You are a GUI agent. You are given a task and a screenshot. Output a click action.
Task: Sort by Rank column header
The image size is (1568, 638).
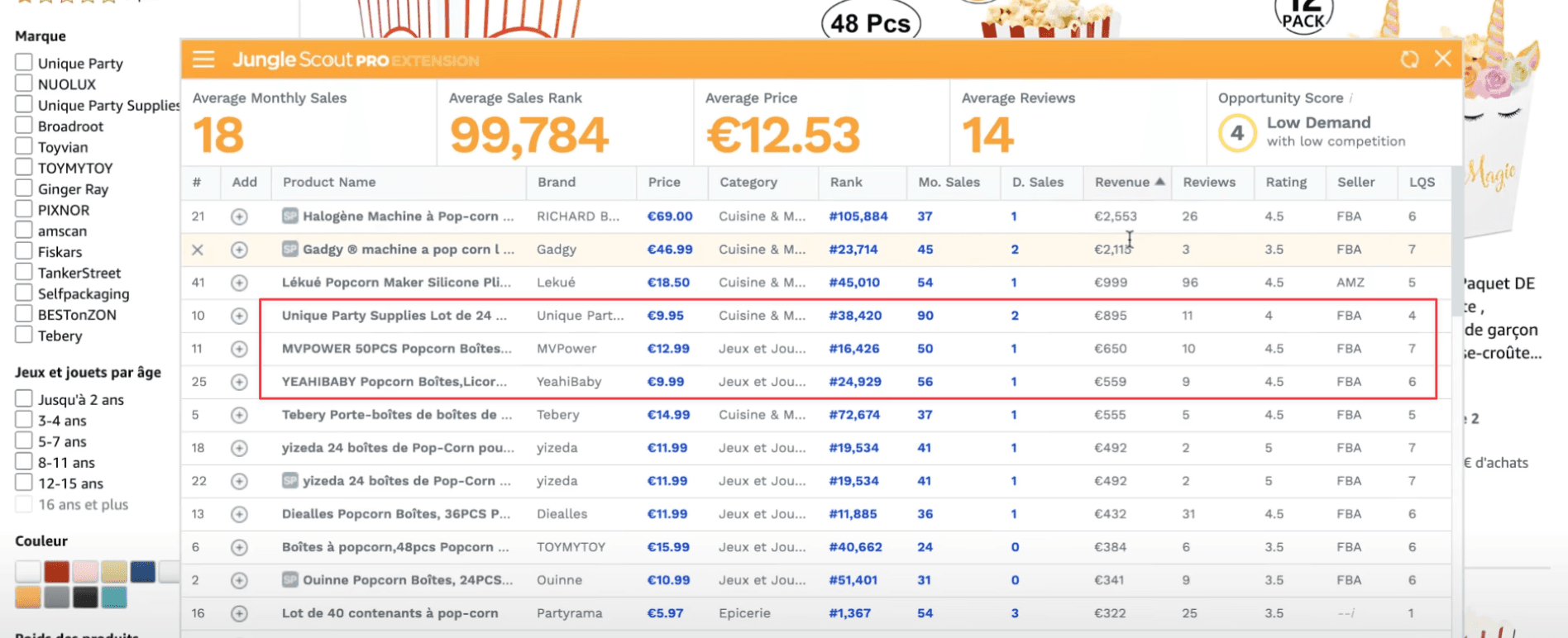pos(846,182)
